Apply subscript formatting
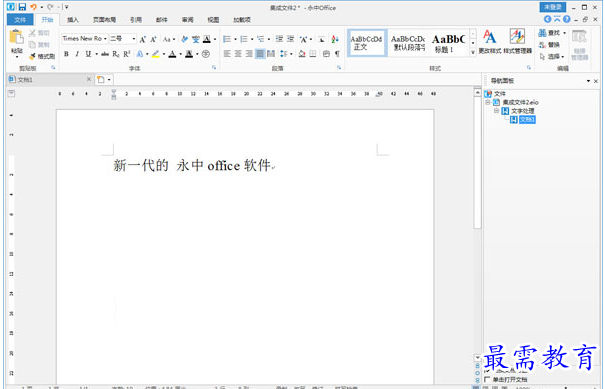This screenshot has height=389, width=605. pyautogui.click(x=116, y=54)
